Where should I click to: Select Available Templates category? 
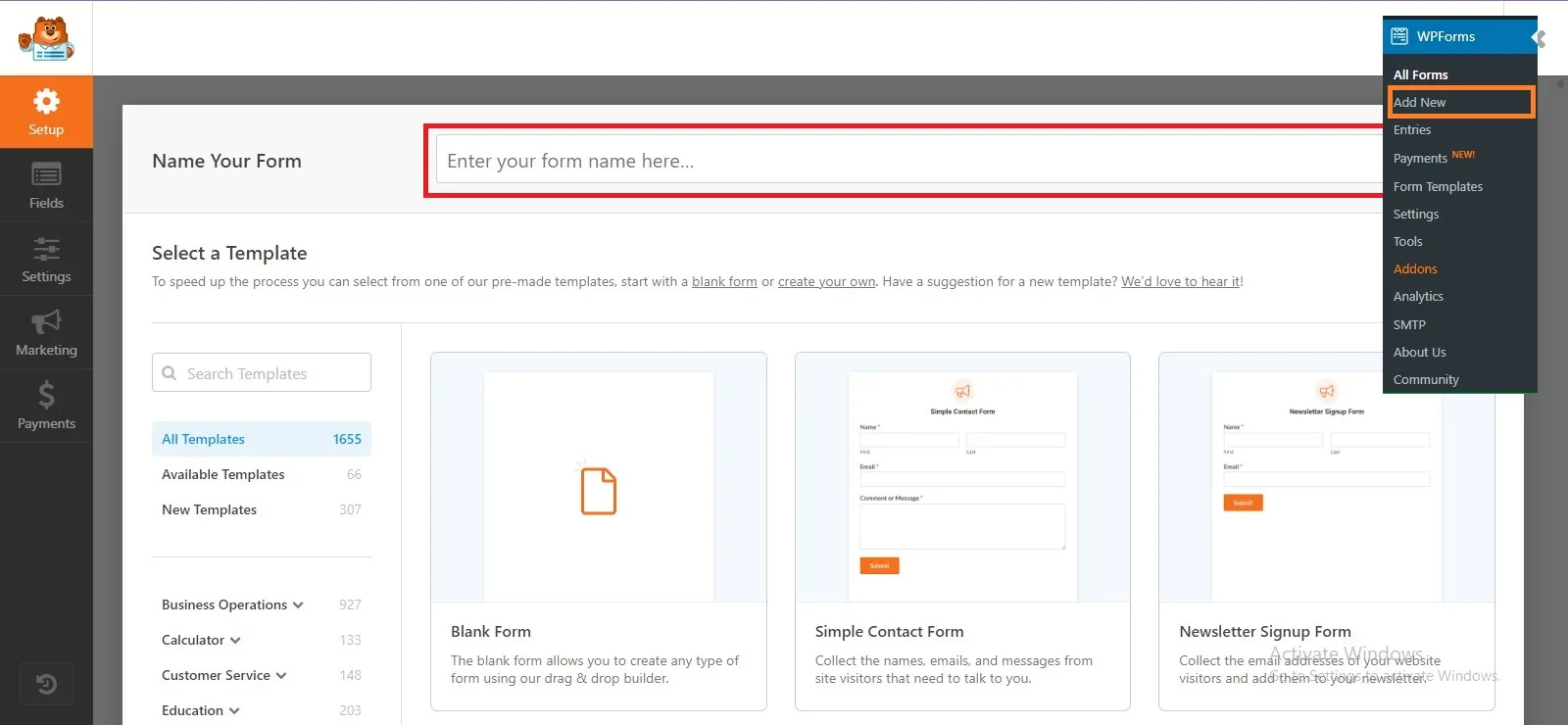click(x=262, y=474)
